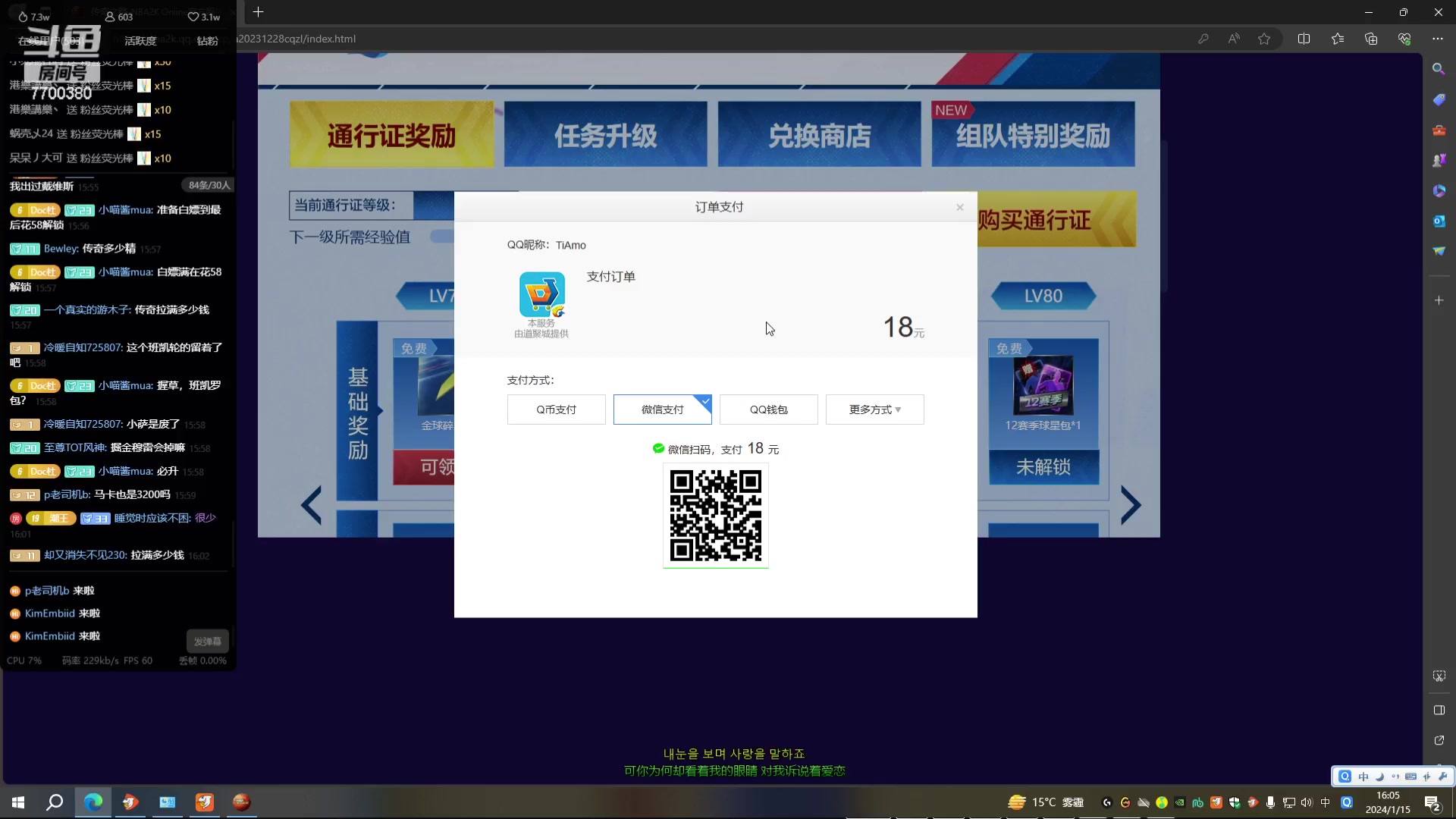Select Q币支付 payment method
Screen dimensions: 1456x819
coord(556,409)
